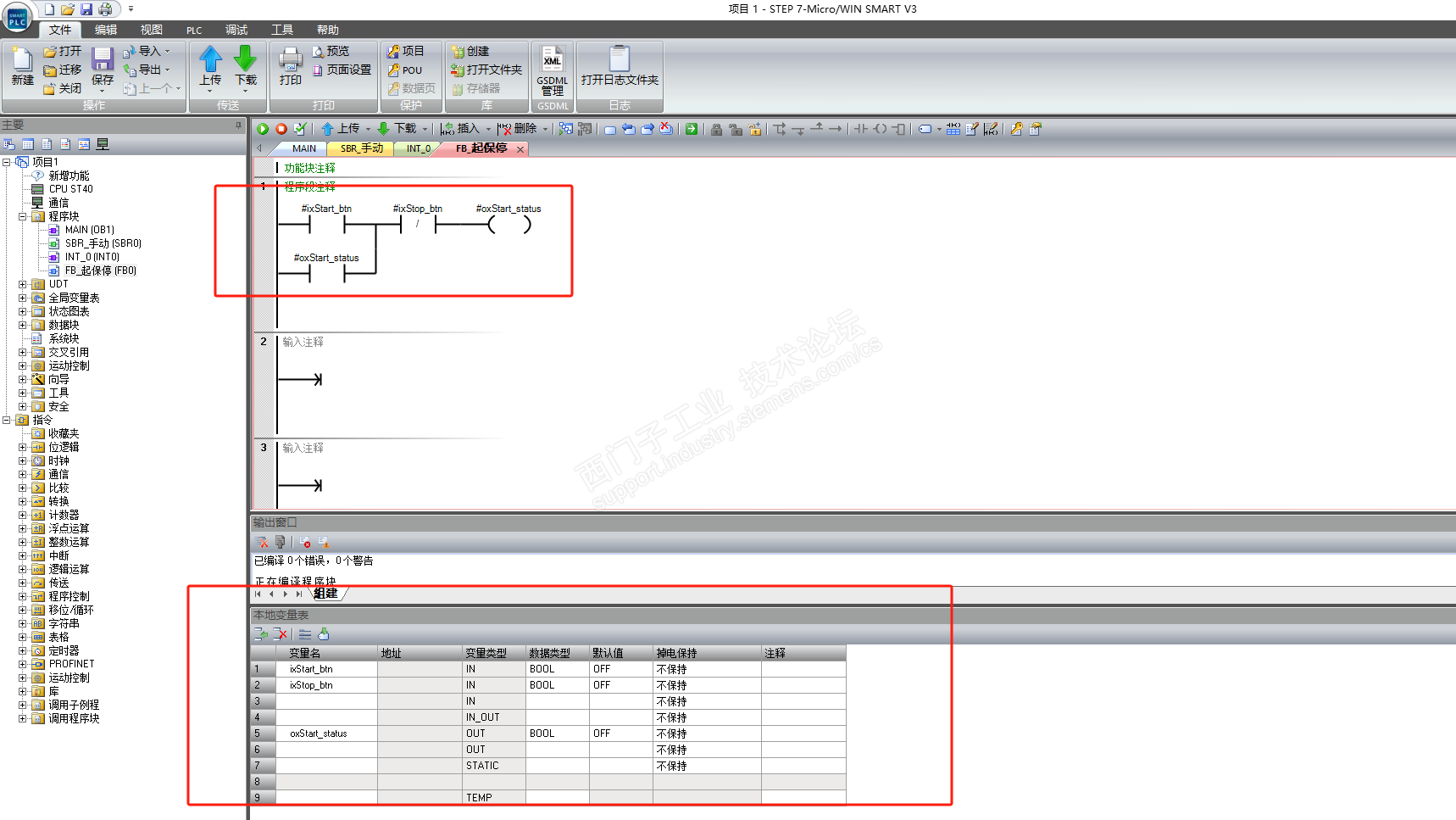
Task: Click the quick-access print icon in title bar
Action: click(x=105, y=9)
